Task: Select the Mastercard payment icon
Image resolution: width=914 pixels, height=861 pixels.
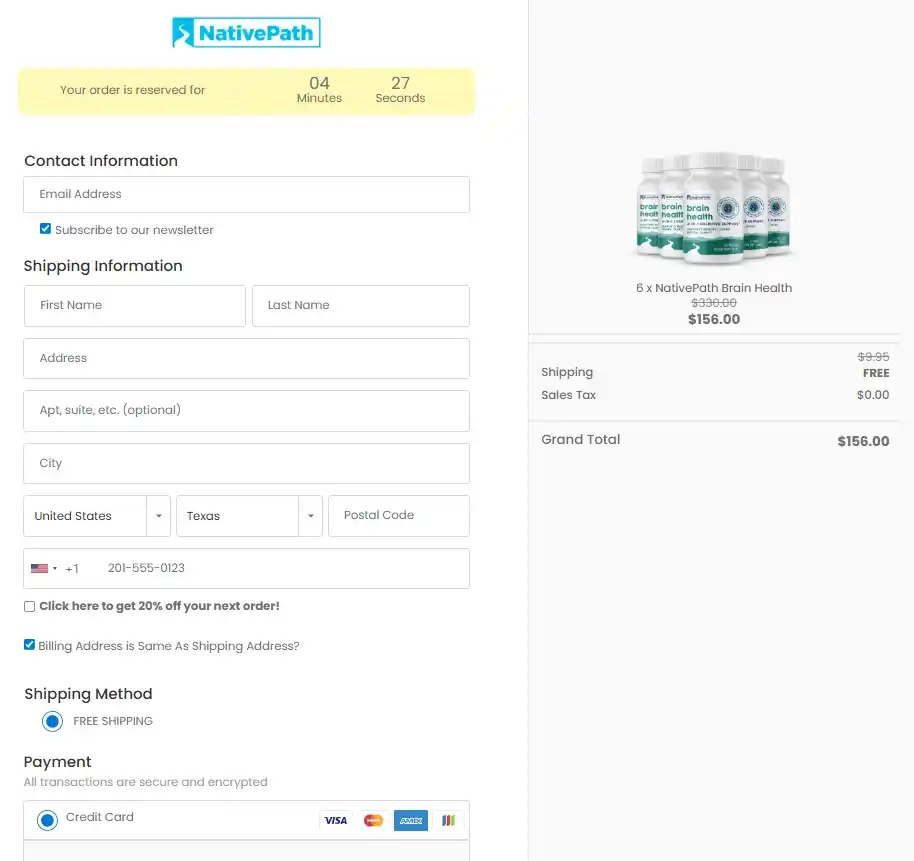Action: pos(373,819)
